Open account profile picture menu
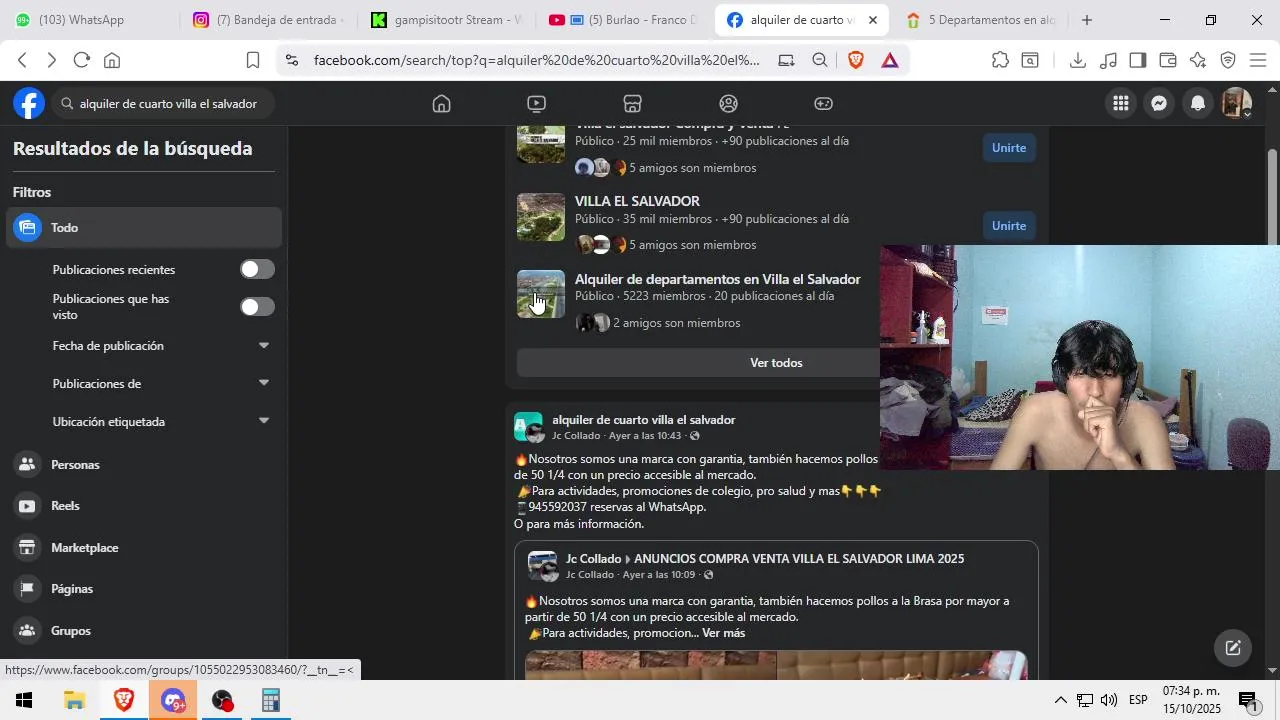Screen dimensions: 1280x720 (x=1236, y=103)
